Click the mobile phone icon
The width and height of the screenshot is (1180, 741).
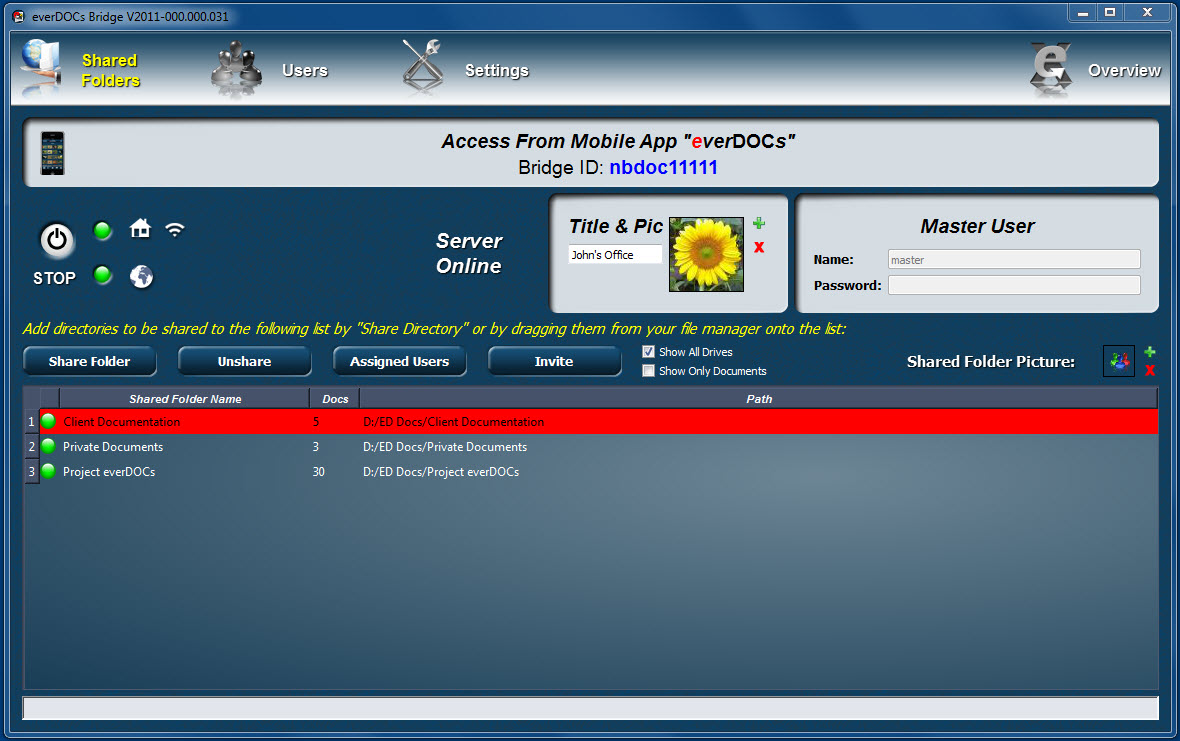(53, 153)
